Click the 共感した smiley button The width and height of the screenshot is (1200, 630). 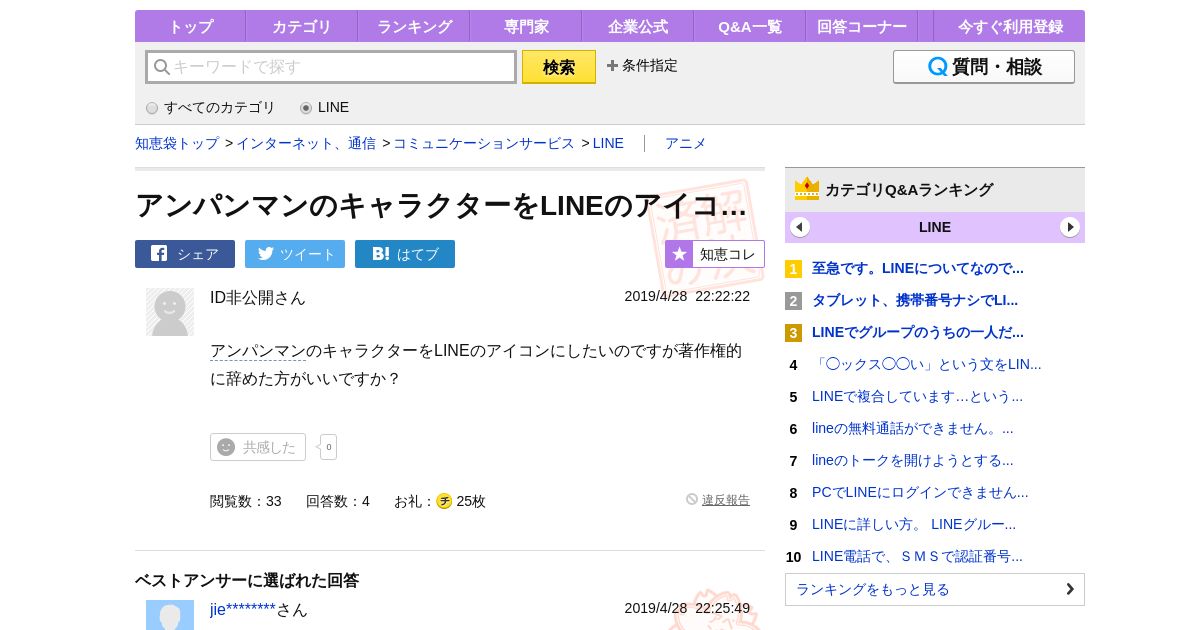pos(258,447)
